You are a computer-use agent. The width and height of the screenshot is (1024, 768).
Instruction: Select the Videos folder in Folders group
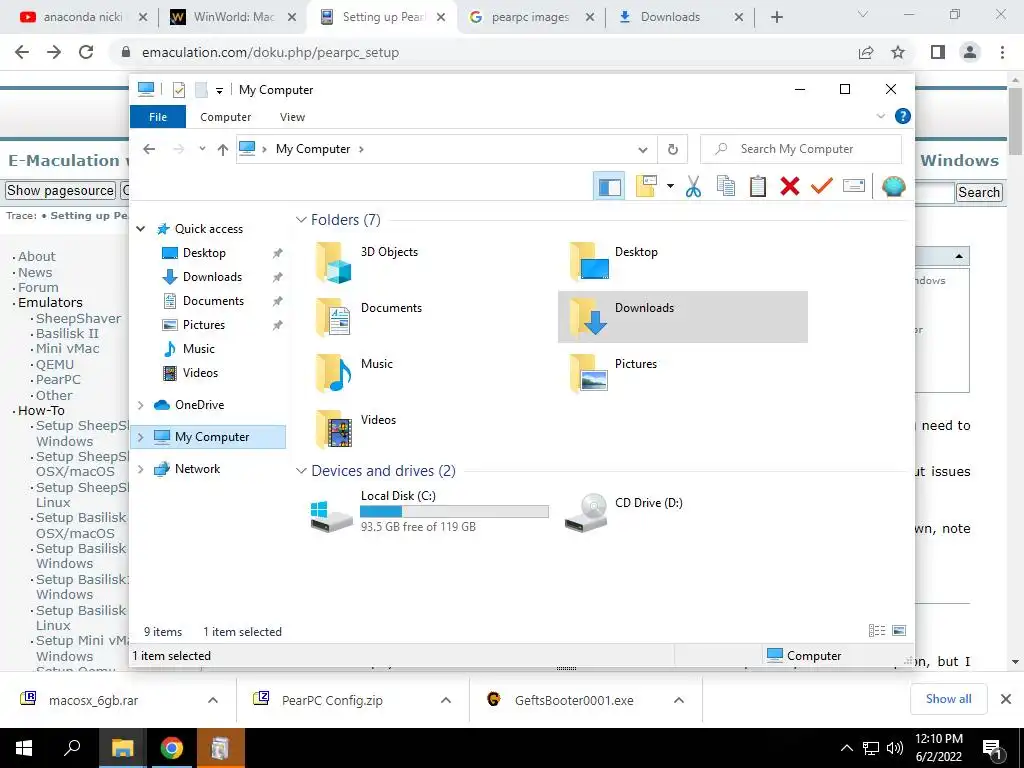pos(431,429)
